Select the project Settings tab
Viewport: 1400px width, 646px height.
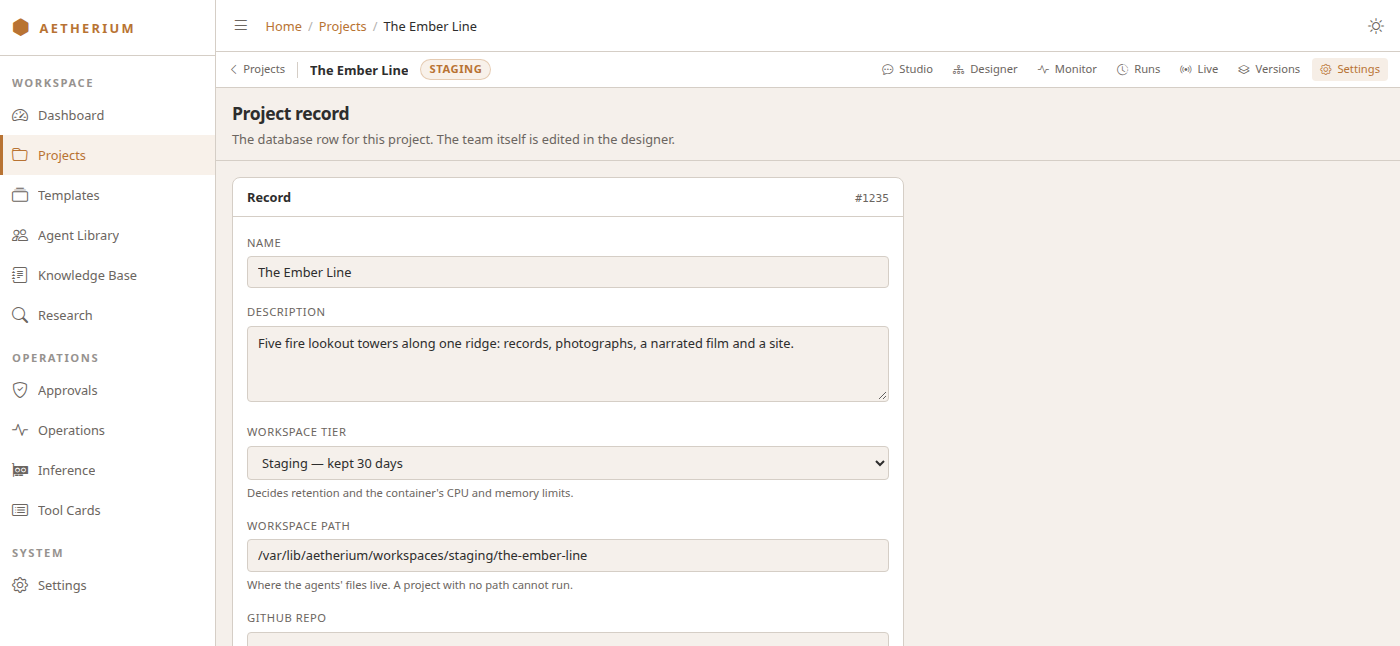pyautogui.click(x=1350, y=70)
